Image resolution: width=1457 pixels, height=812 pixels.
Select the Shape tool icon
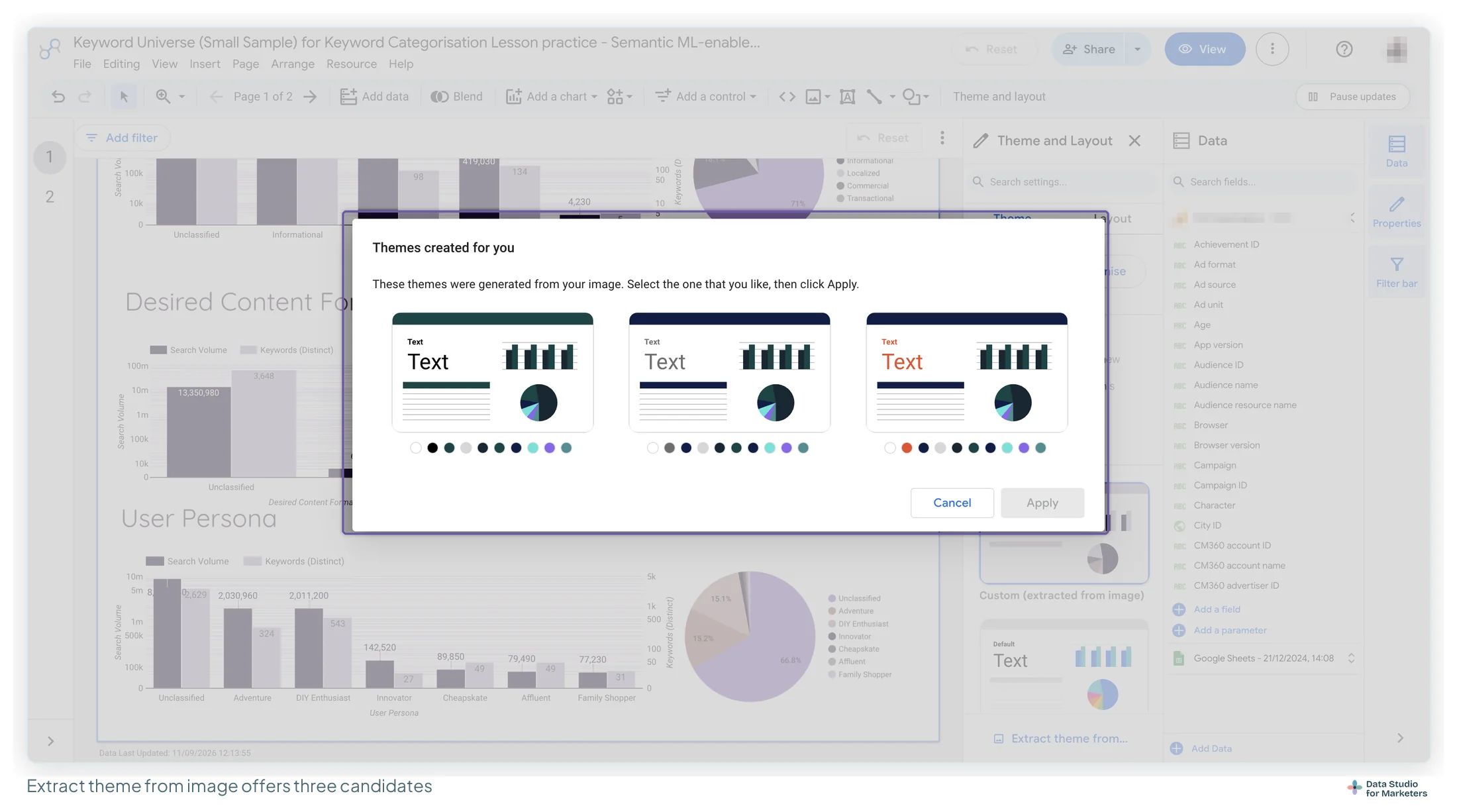911,97
